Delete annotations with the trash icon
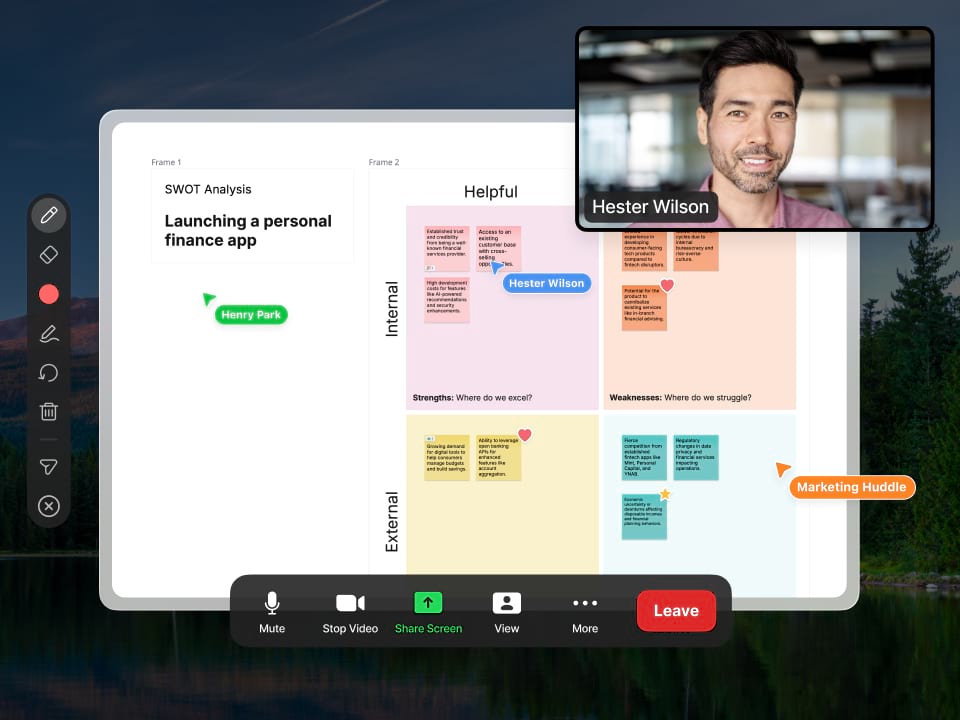 tap(48, 411)
